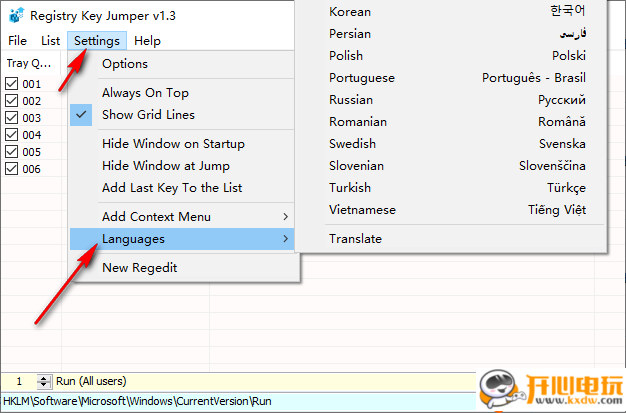Select Options from Settings menu
This screenshot has width=626, height=413.
(125, 64)
